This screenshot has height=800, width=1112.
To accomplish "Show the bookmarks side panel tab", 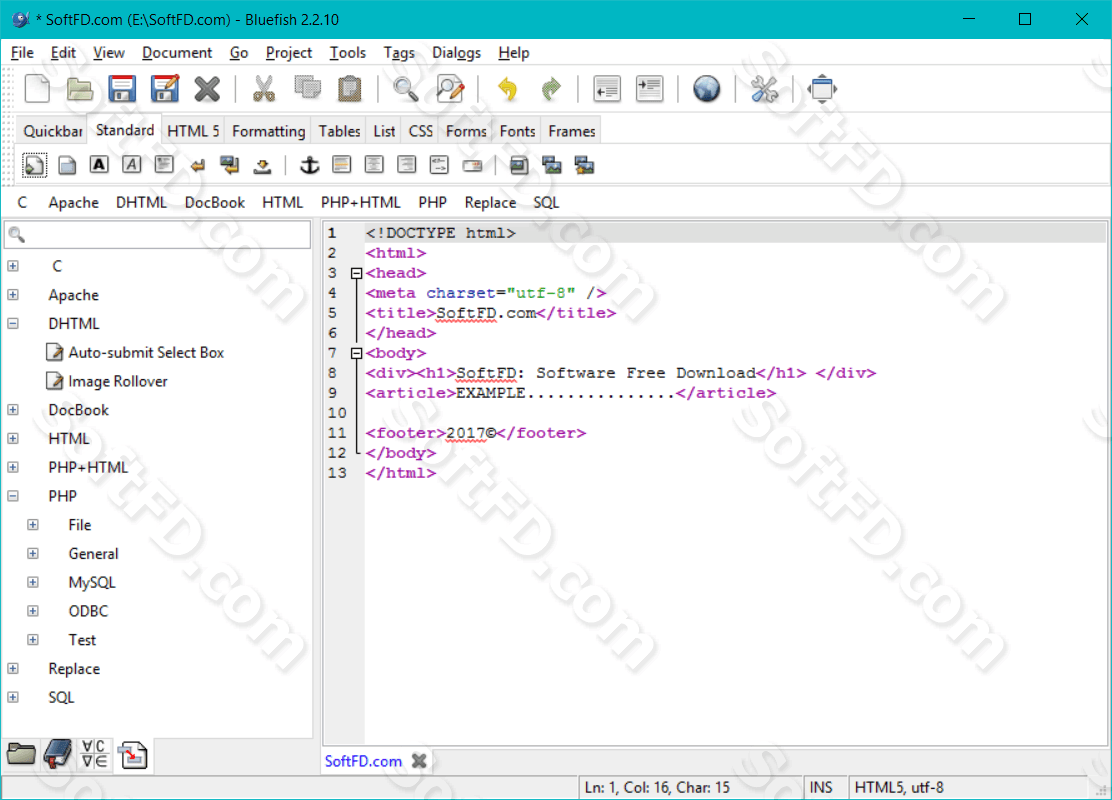I will tap(58, 754).
